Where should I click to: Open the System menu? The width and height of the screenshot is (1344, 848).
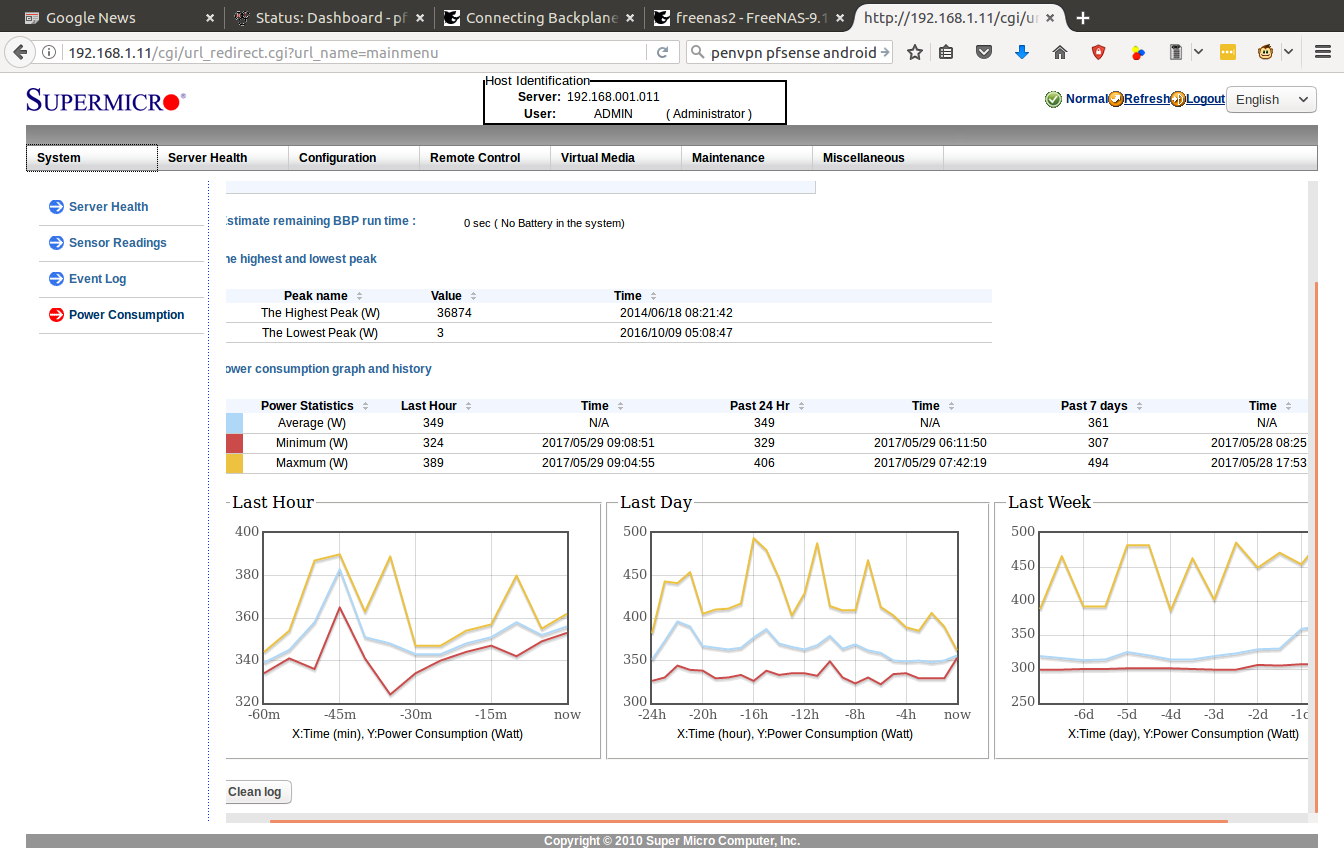point(92,158)
